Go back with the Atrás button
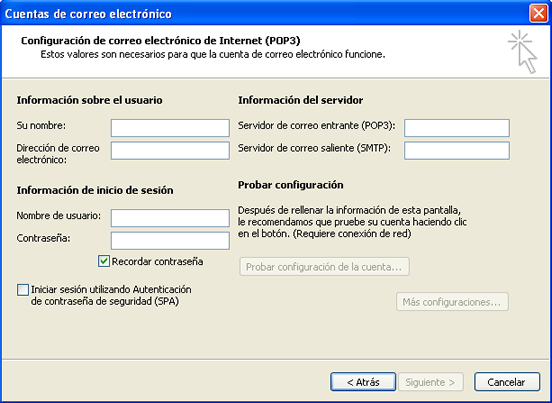The height and width of the screenshot is (403, 552). pos(363,382)
